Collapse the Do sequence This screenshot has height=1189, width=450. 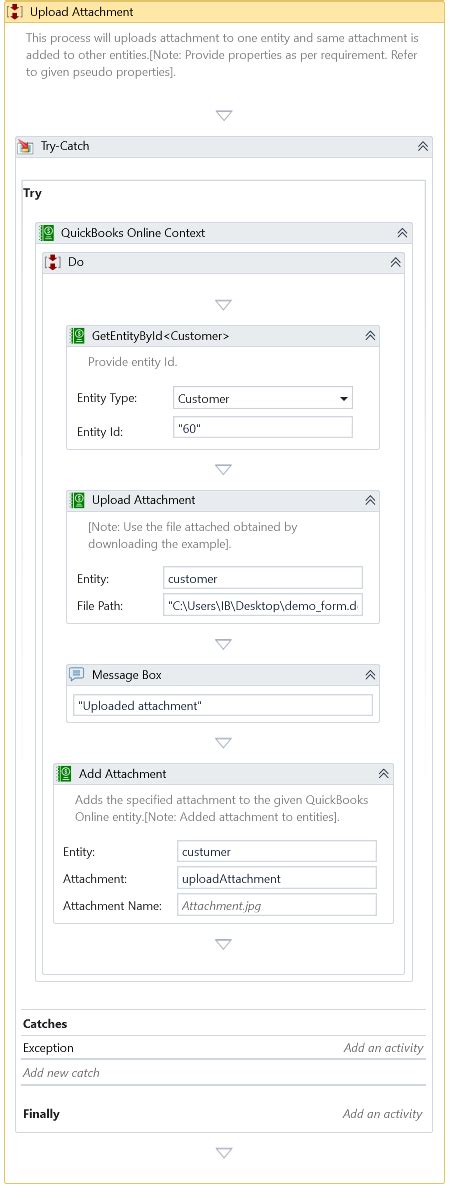[395, 262]
